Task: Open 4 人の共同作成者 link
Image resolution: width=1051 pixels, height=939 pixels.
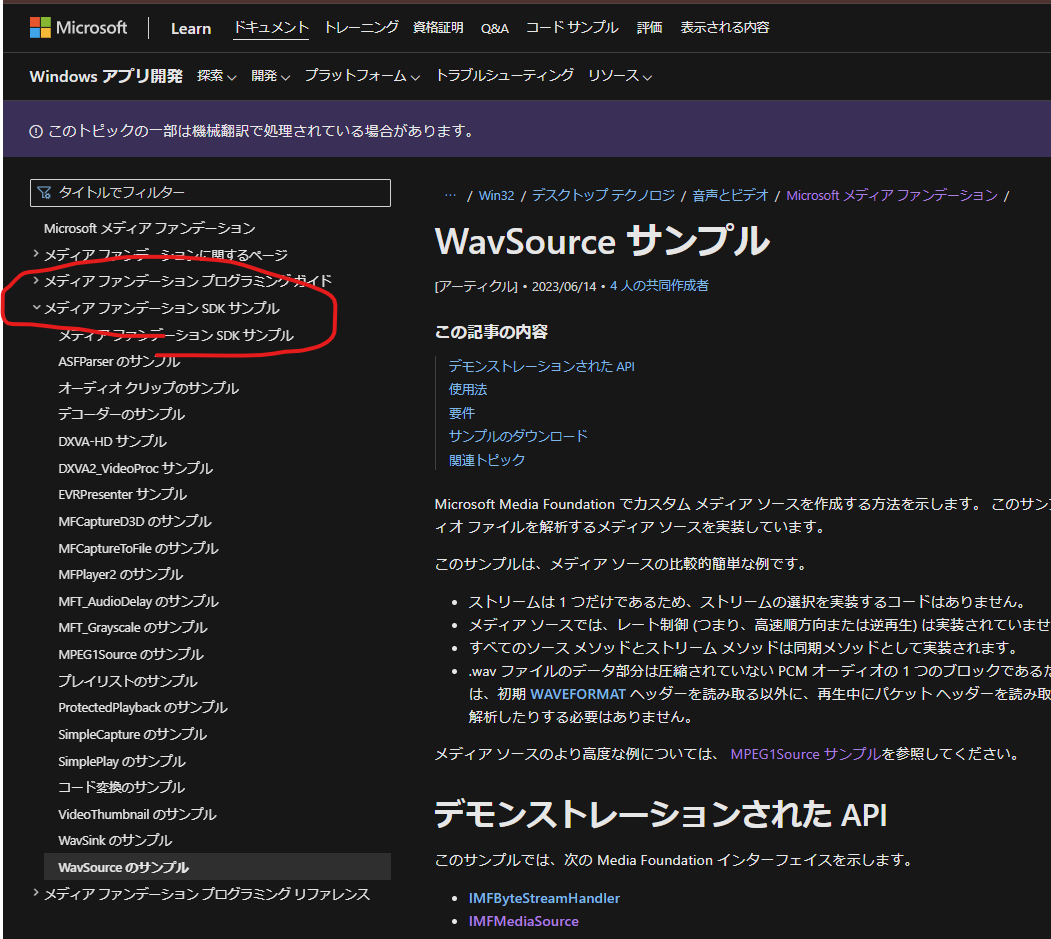Action: (659, 286)
